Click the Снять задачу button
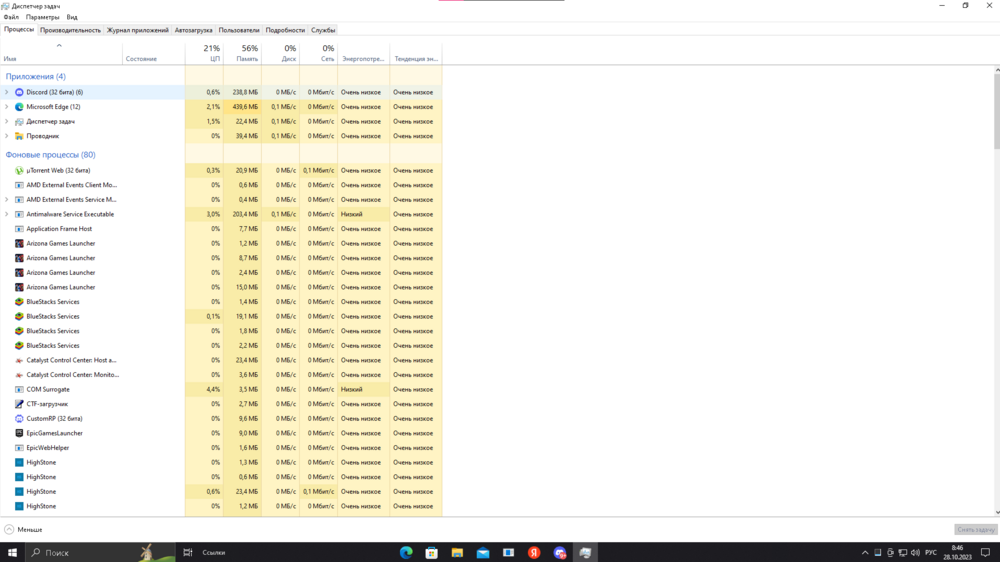The height and width of the screenshot is (562, 1000). click(x=976, y=529)
